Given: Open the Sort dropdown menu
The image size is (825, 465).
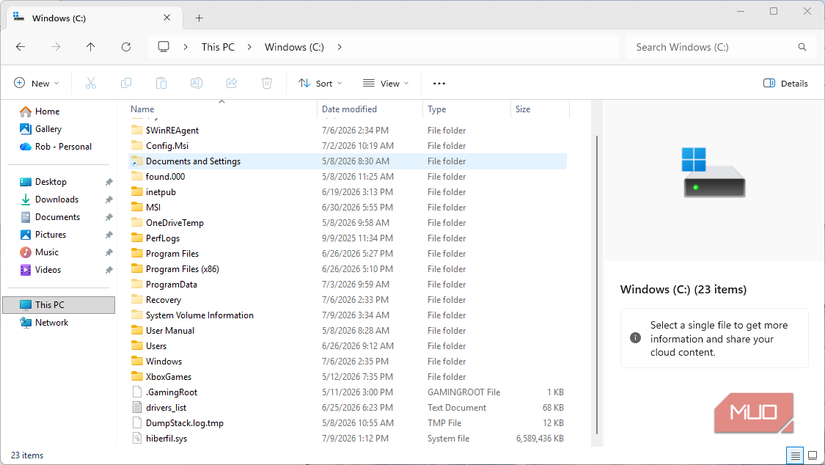Looking at the screenshot, I should [320, 83].
